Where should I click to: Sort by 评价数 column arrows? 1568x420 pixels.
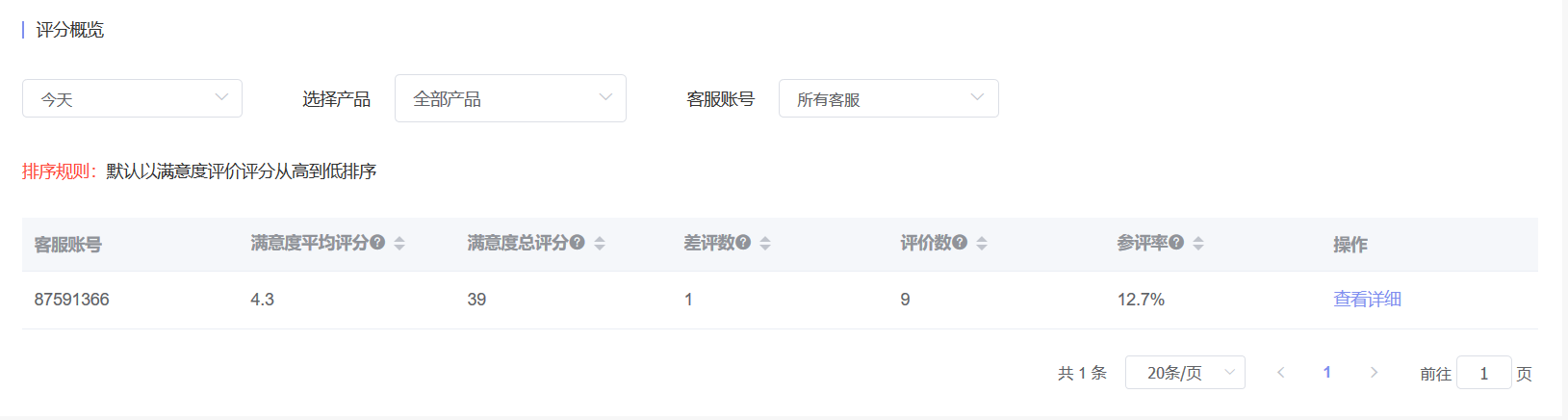pyautogui.click(x=982, y=244)
